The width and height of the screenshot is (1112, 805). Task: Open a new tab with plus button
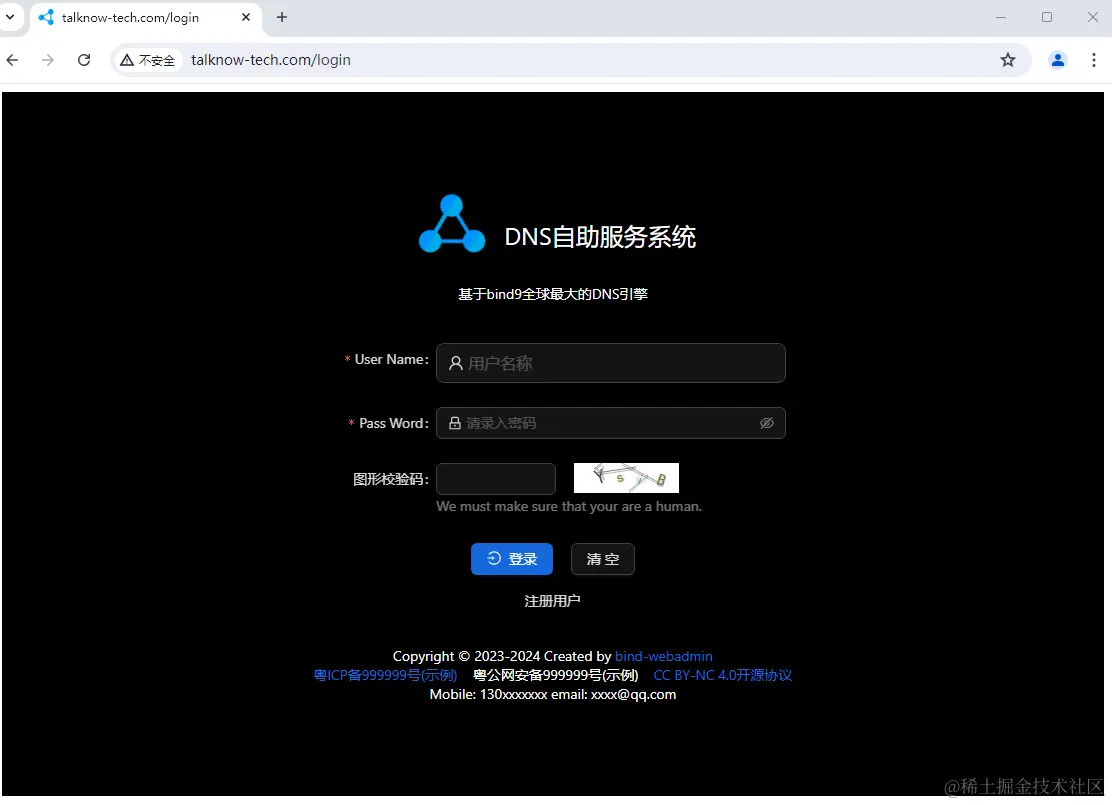[282, 17]
